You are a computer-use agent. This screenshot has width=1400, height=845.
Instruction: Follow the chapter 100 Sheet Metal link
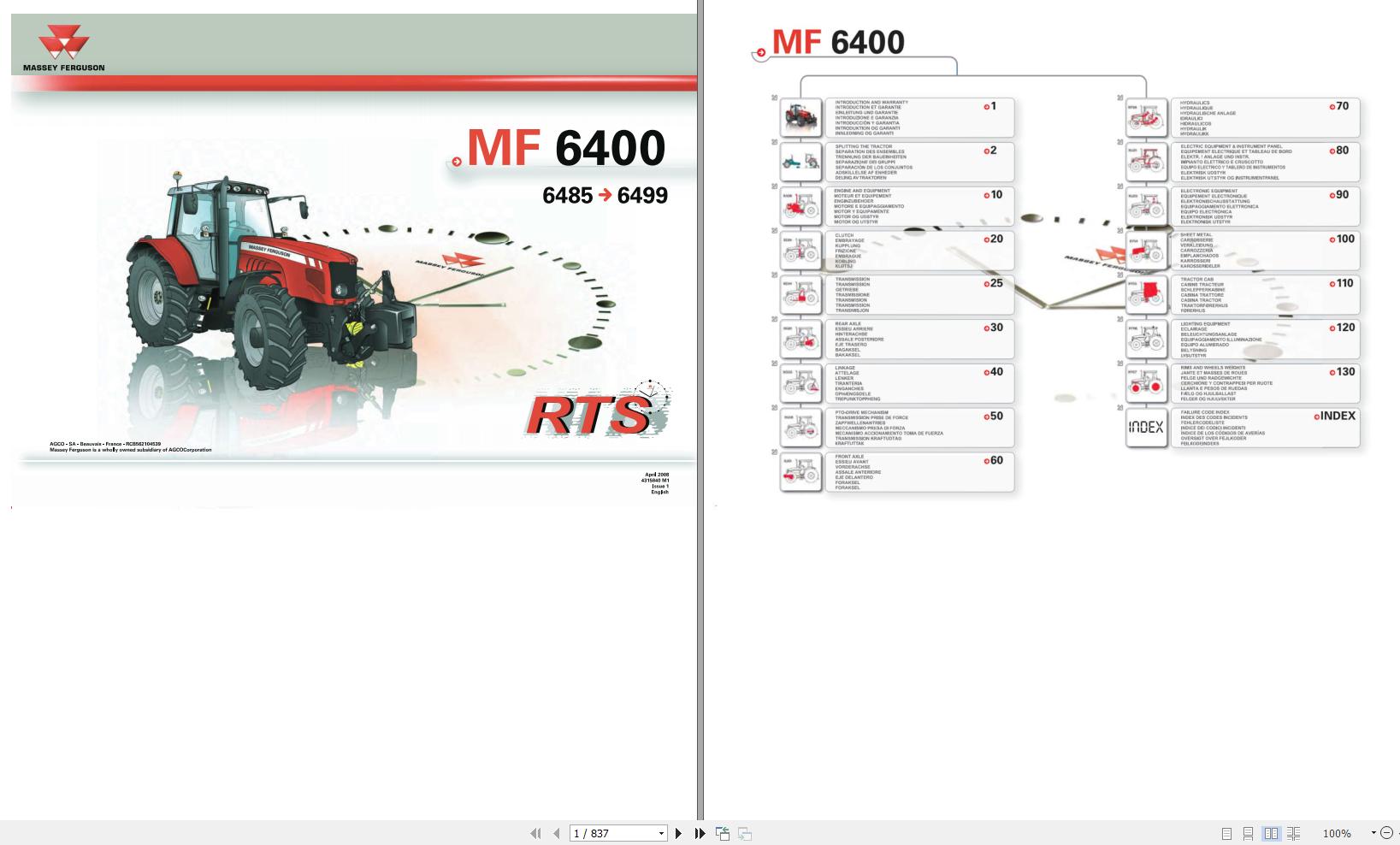point(1343,239)
